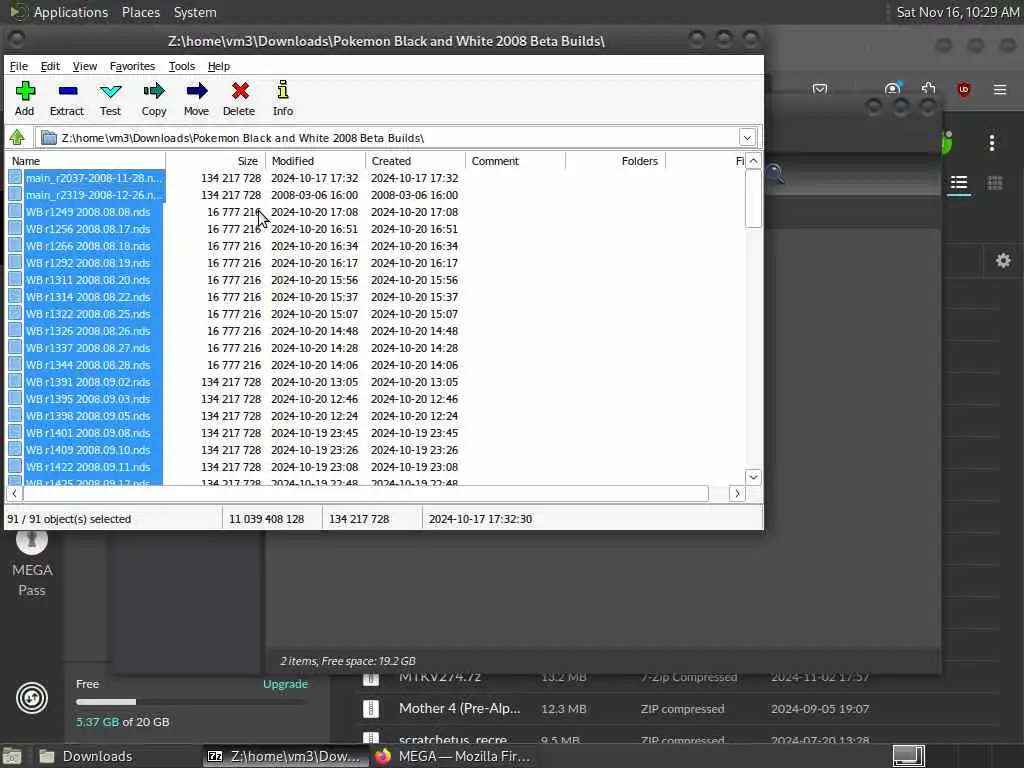
Task: Open the Favorites menu
Action: tap(132, 66)
